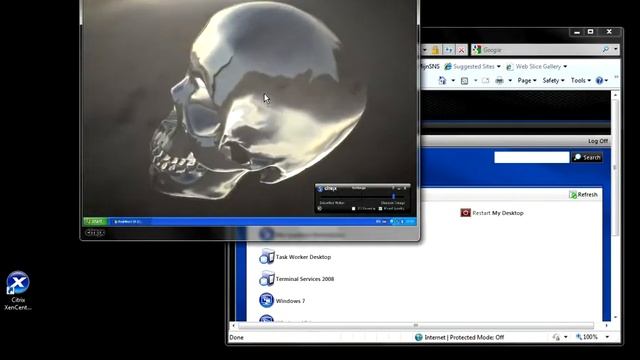
Task: Click the Terminal Services 2008 icon
Action: click(267, 279)
